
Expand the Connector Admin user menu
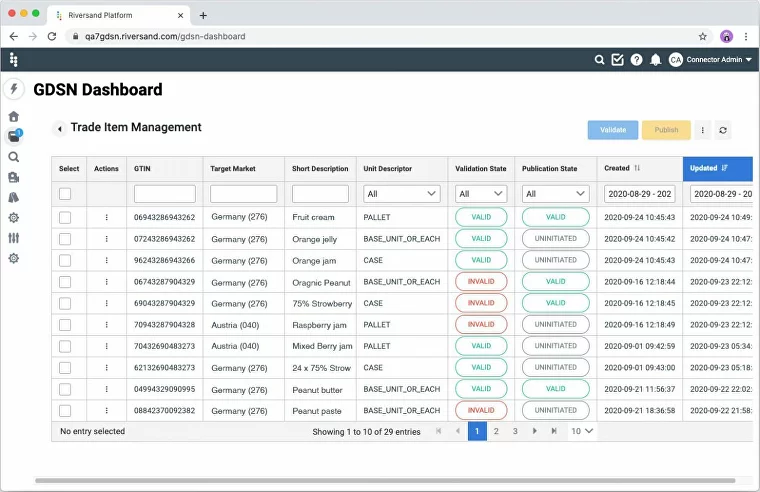coord(719,60)
